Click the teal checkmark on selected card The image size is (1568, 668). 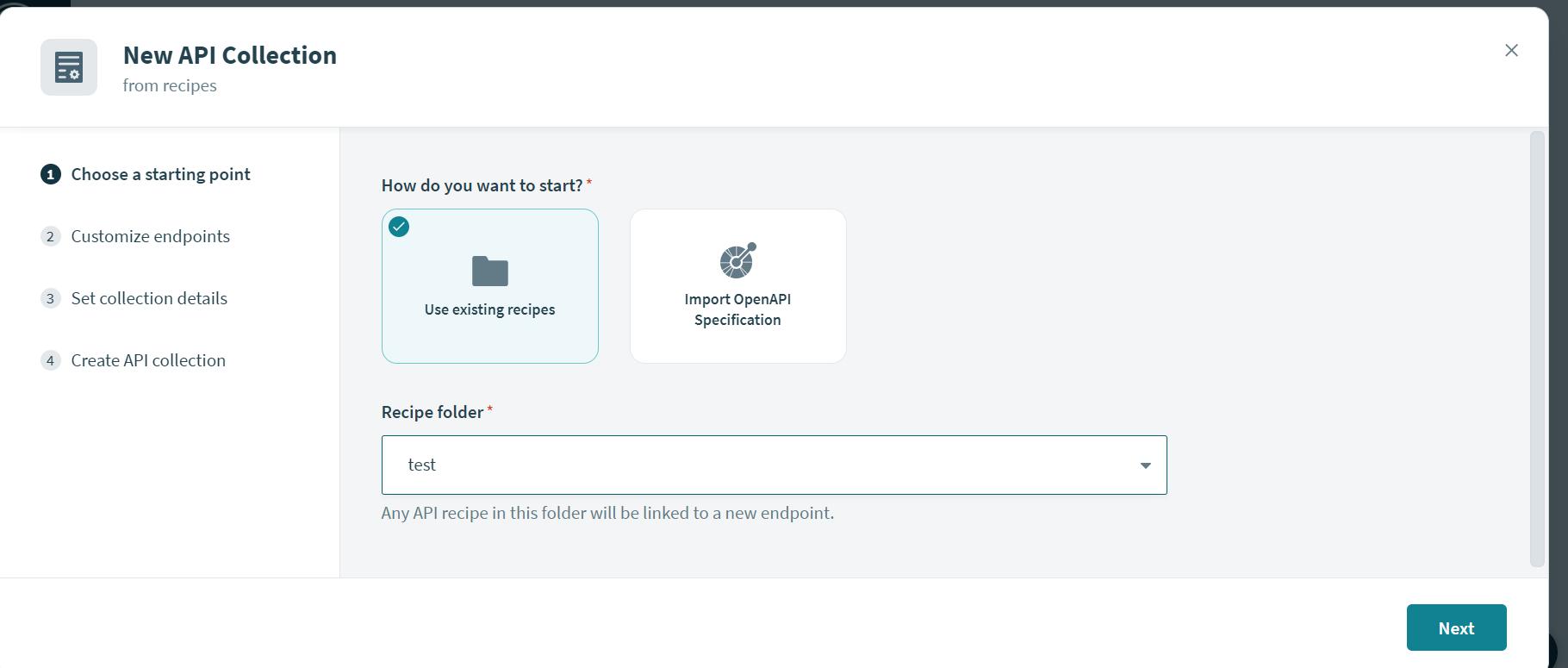(x=399, y=228)
